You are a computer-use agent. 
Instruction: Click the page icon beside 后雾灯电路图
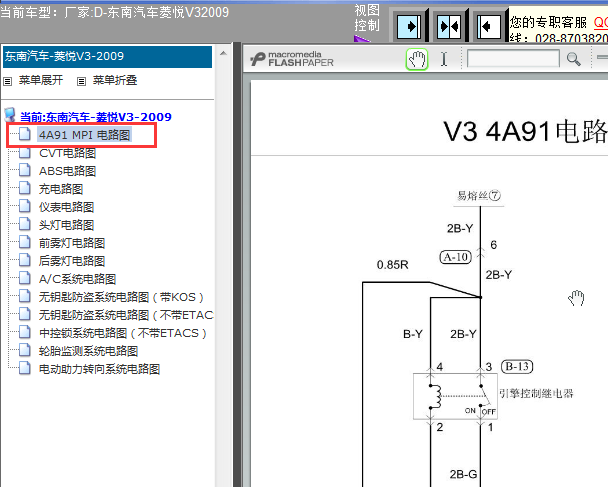point(25,260)
